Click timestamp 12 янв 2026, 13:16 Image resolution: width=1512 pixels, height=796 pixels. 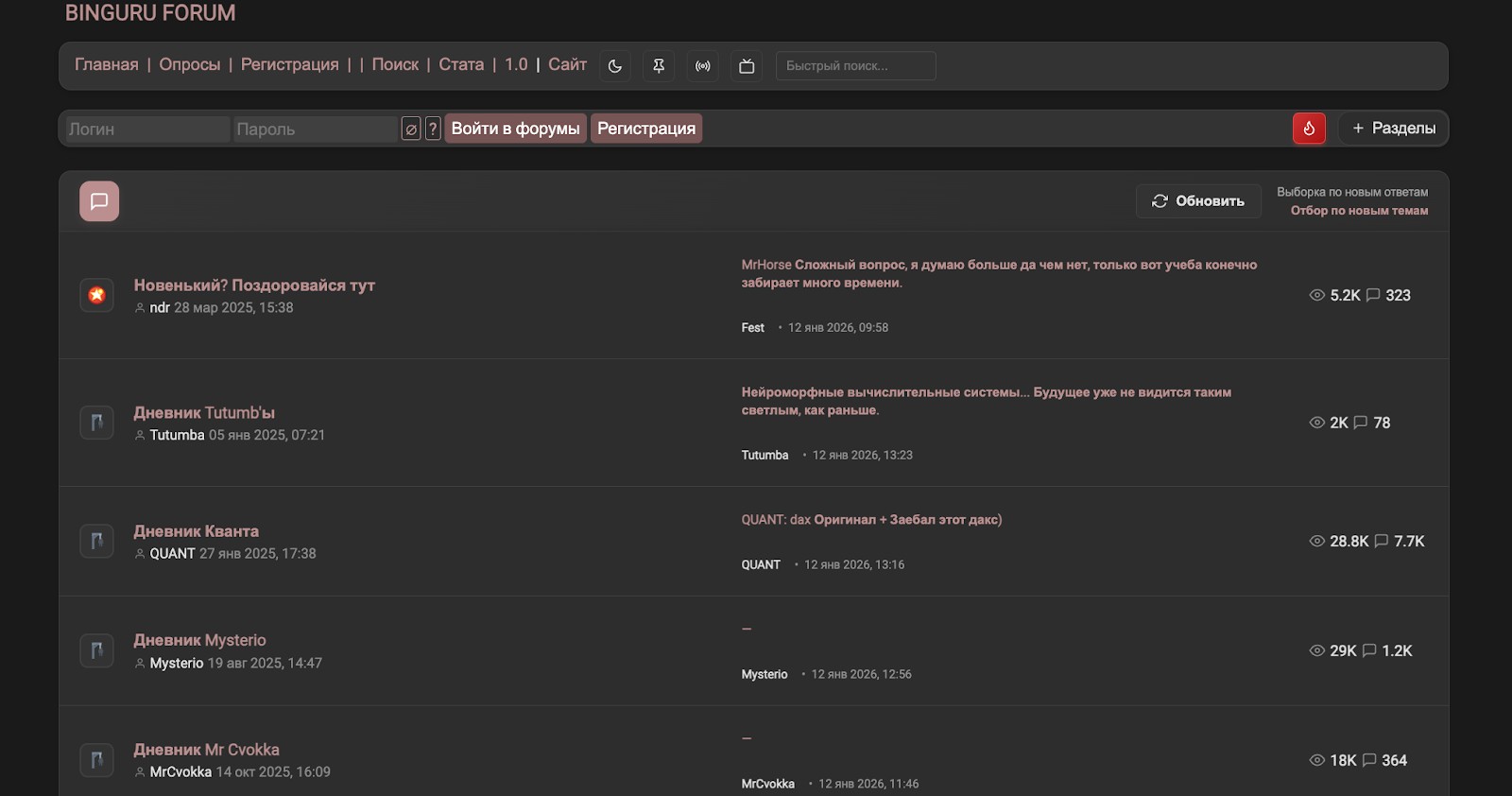click(854, 564)
